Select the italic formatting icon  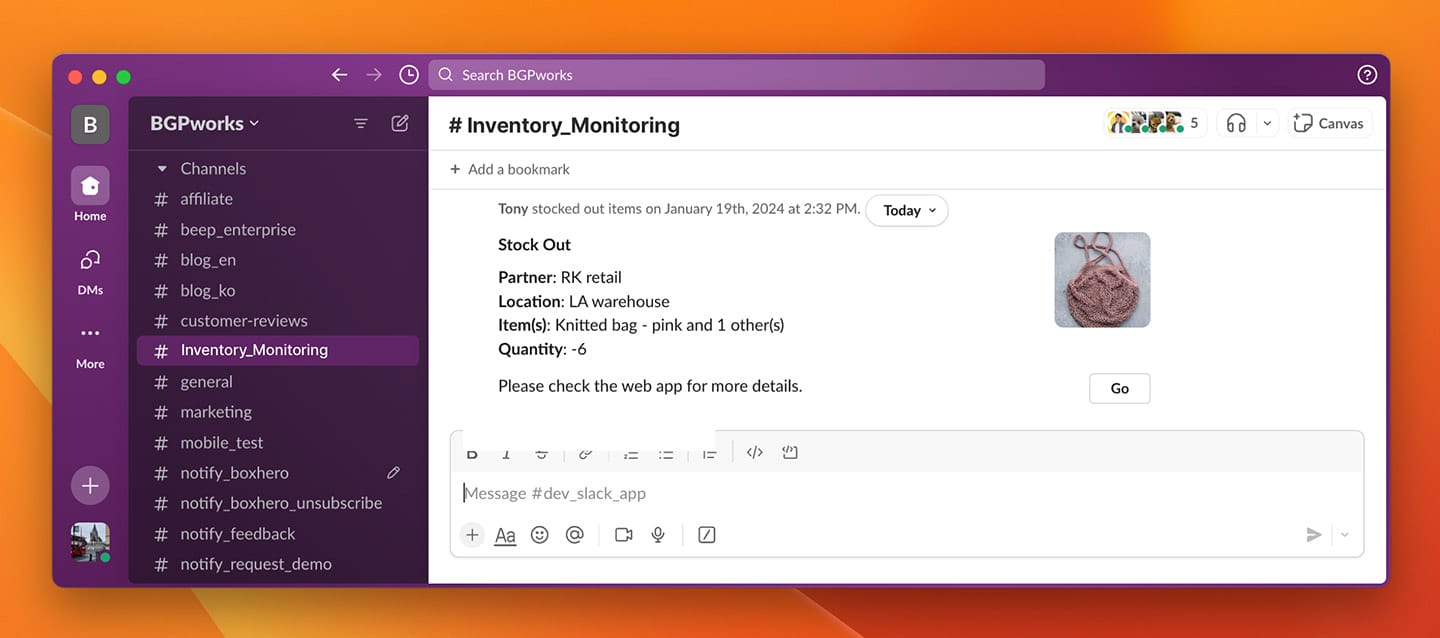pyautogui.click(x=506, y=452)
